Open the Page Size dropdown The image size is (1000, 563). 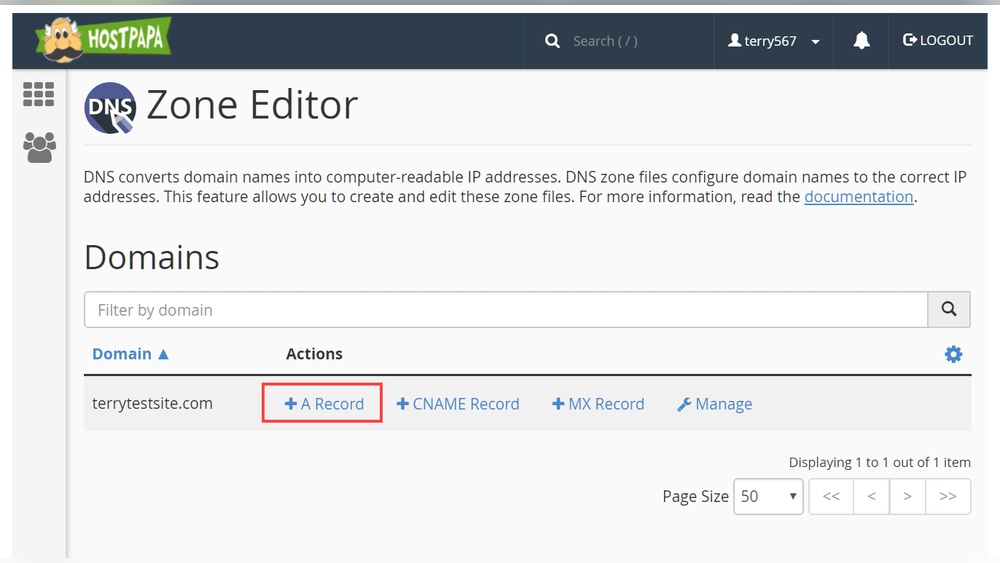[768, 496]
